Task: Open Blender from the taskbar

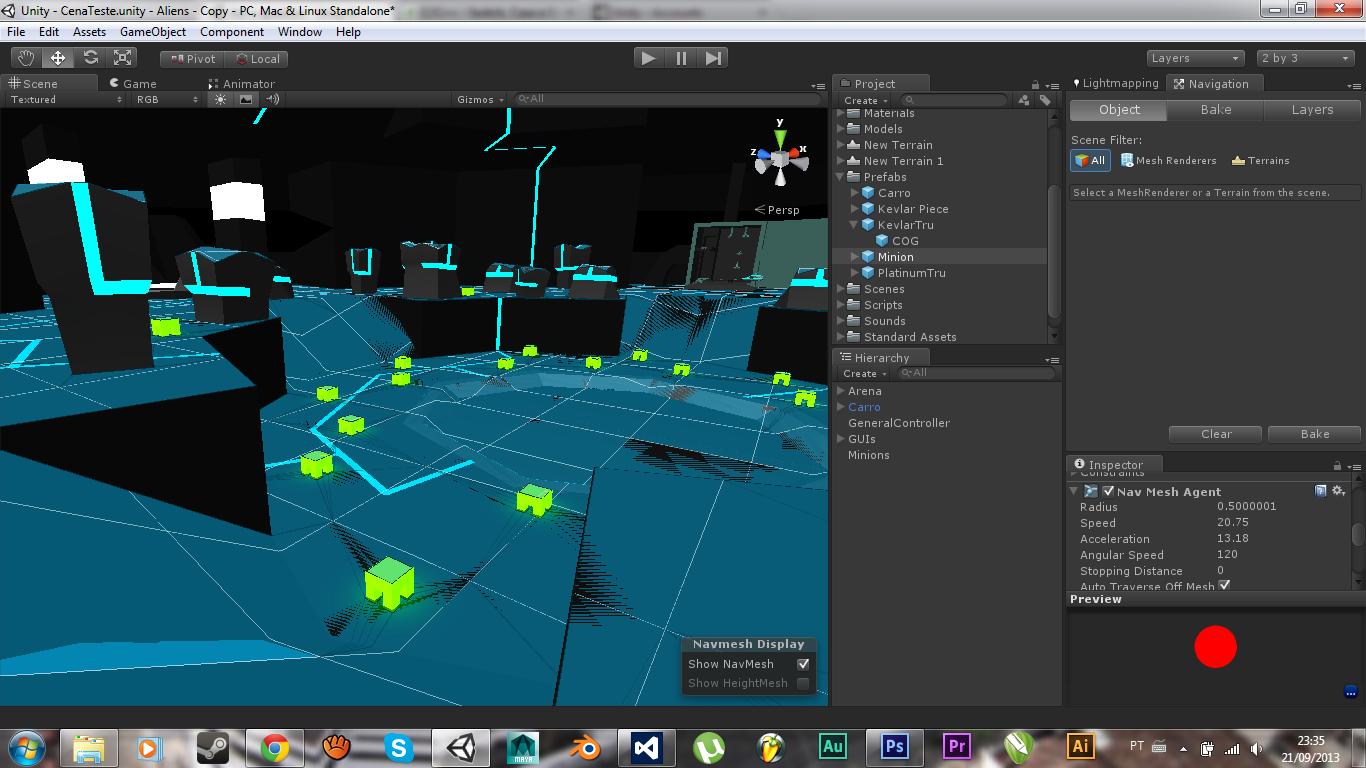Action: (584, 746)
